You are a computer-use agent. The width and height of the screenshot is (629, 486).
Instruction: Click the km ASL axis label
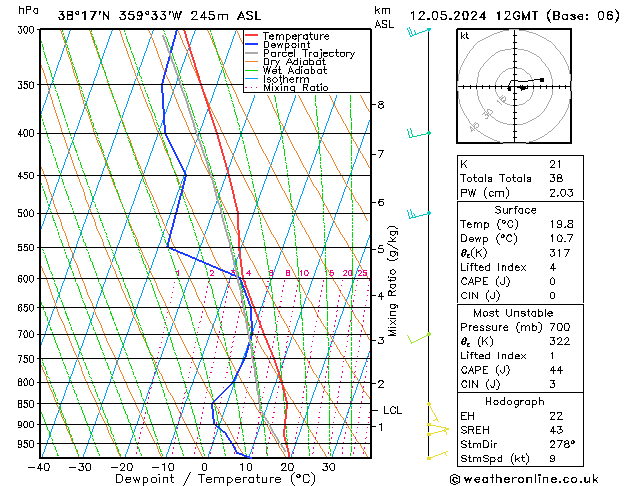pos(384,17)
